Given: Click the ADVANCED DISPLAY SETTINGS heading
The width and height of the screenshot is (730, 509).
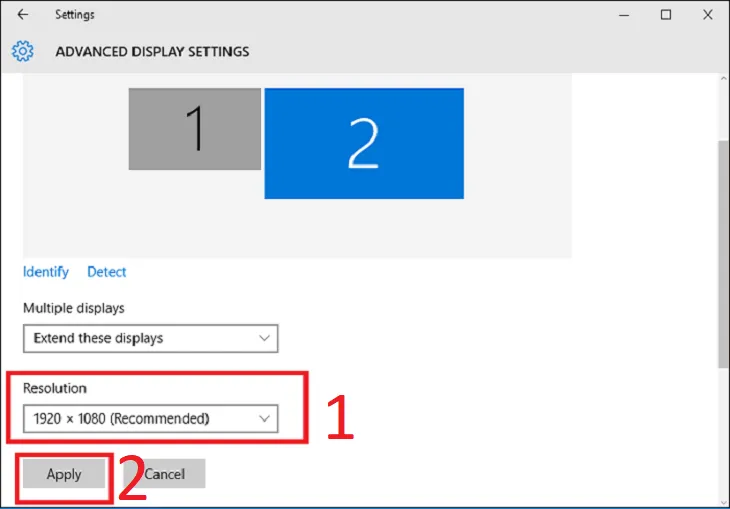Looking at the screenshot, I should [x=152, y=51].
